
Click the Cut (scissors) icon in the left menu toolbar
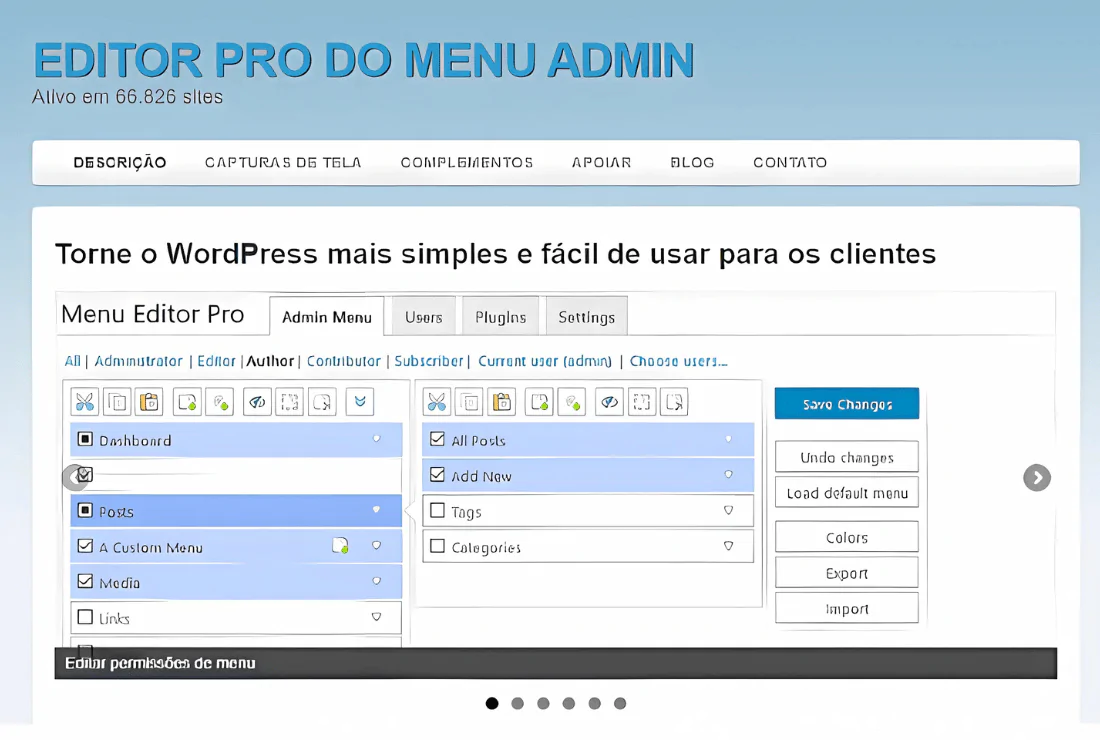tap(85, 402)
